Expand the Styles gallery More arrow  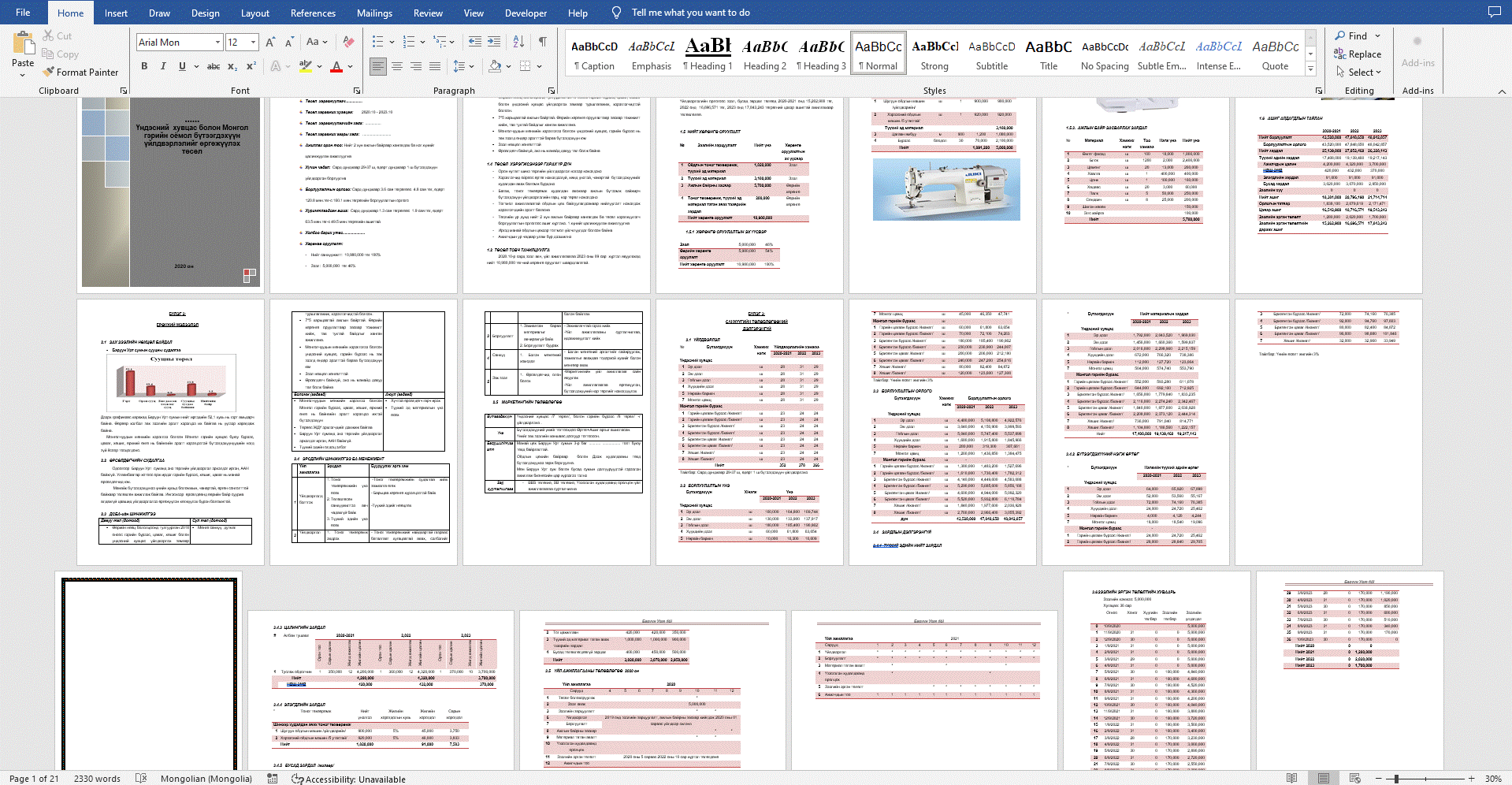coord(1311,69)
